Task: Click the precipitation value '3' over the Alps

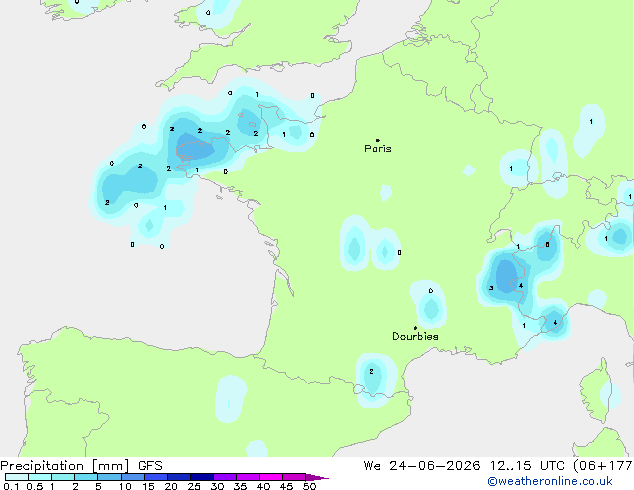Action: (x=491, y=288)
